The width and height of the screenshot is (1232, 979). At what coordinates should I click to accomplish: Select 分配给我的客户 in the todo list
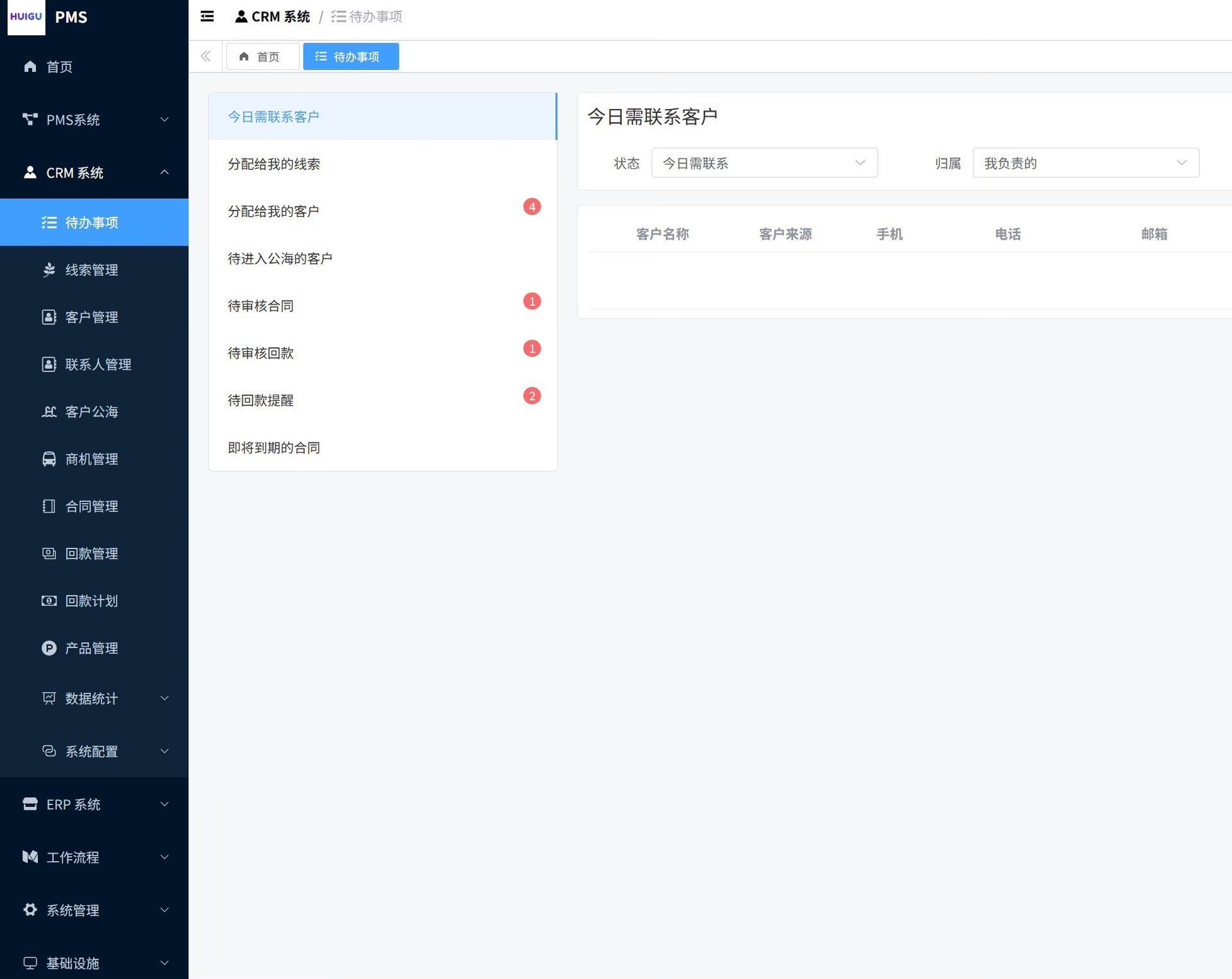click(274, 212)
